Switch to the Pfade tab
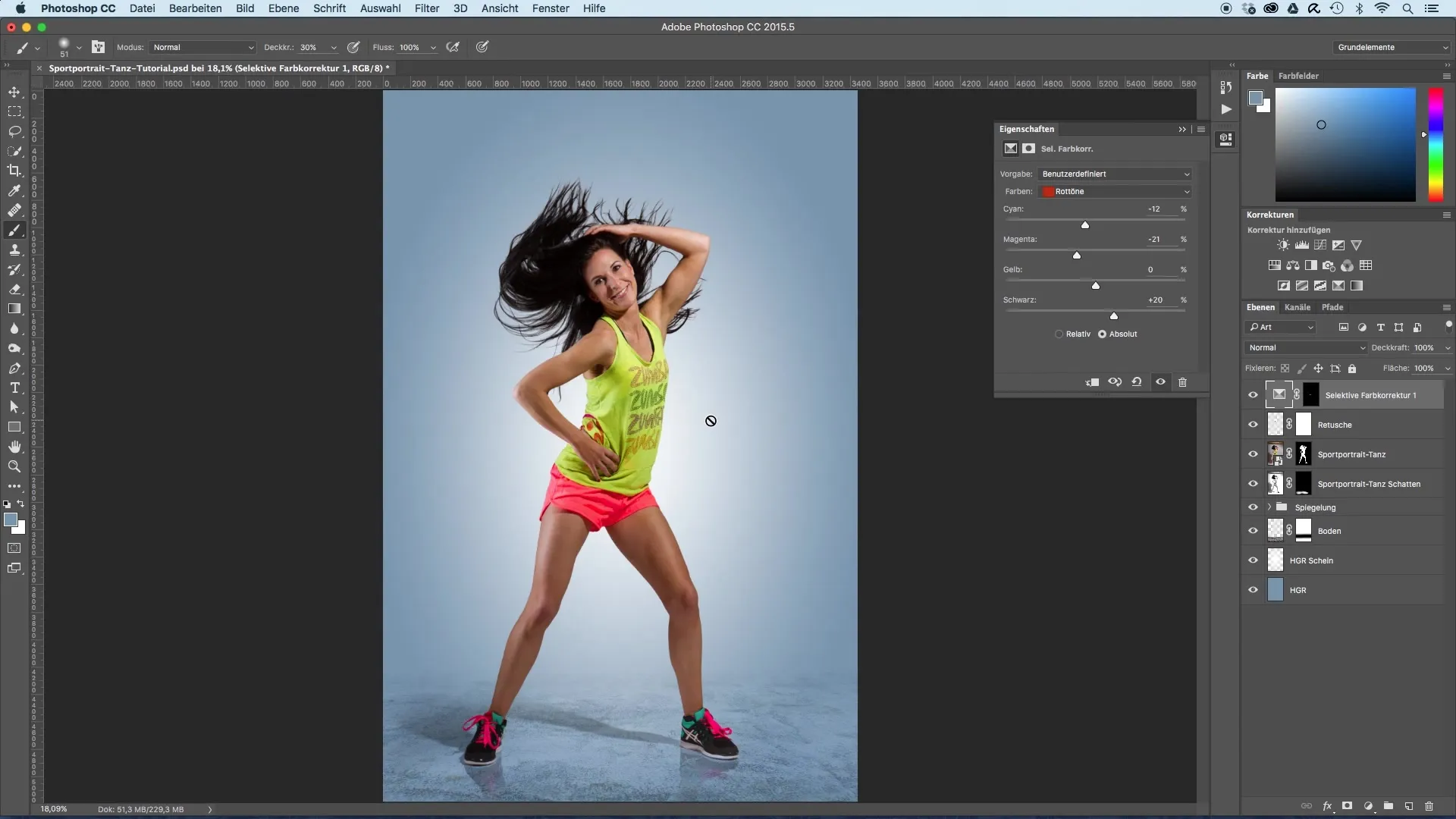1456x819 pixels. (x=1332, y=307)
